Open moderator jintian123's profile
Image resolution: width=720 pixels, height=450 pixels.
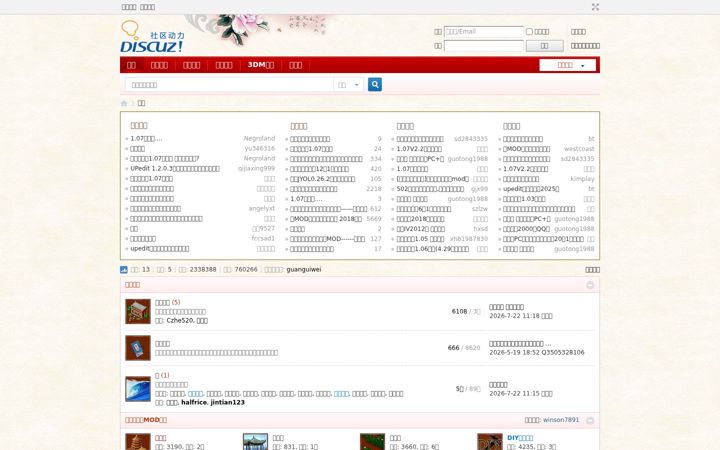pyautogui.click(x=228, y=402)
